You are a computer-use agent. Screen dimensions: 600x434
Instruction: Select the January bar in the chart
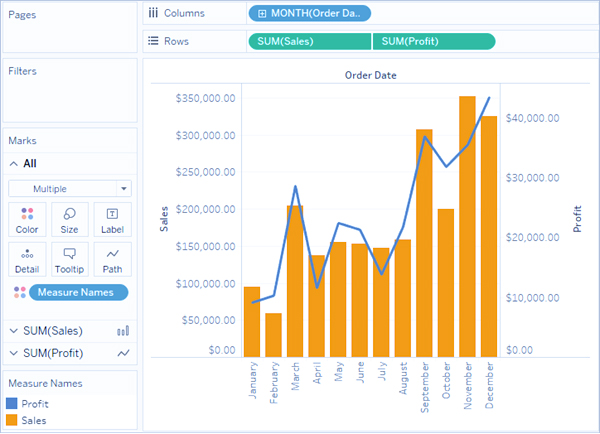252,322
